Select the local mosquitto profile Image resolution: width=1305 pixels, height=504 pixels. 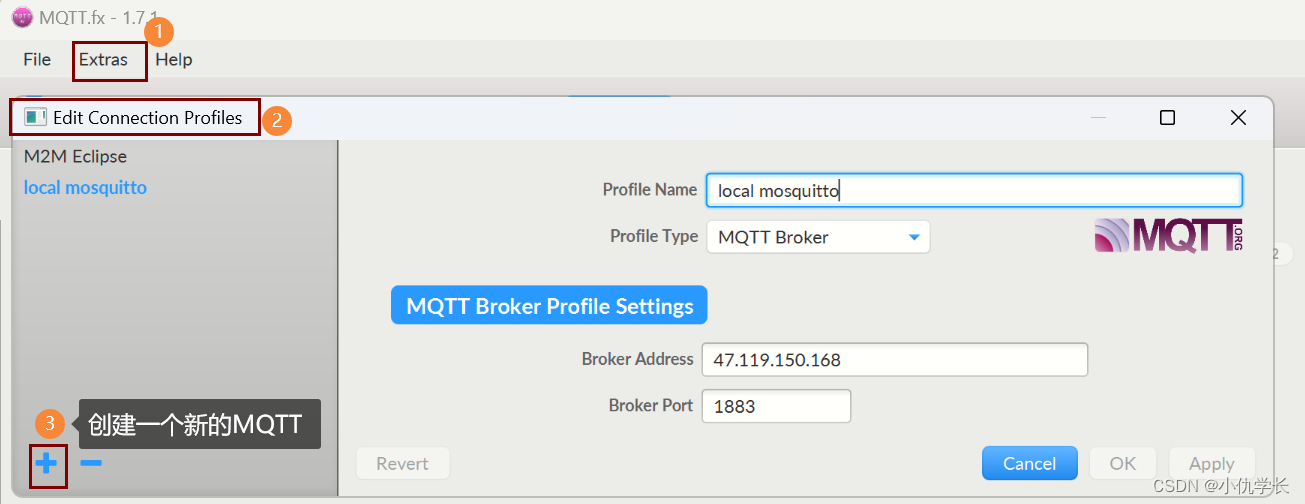[85, 187]
